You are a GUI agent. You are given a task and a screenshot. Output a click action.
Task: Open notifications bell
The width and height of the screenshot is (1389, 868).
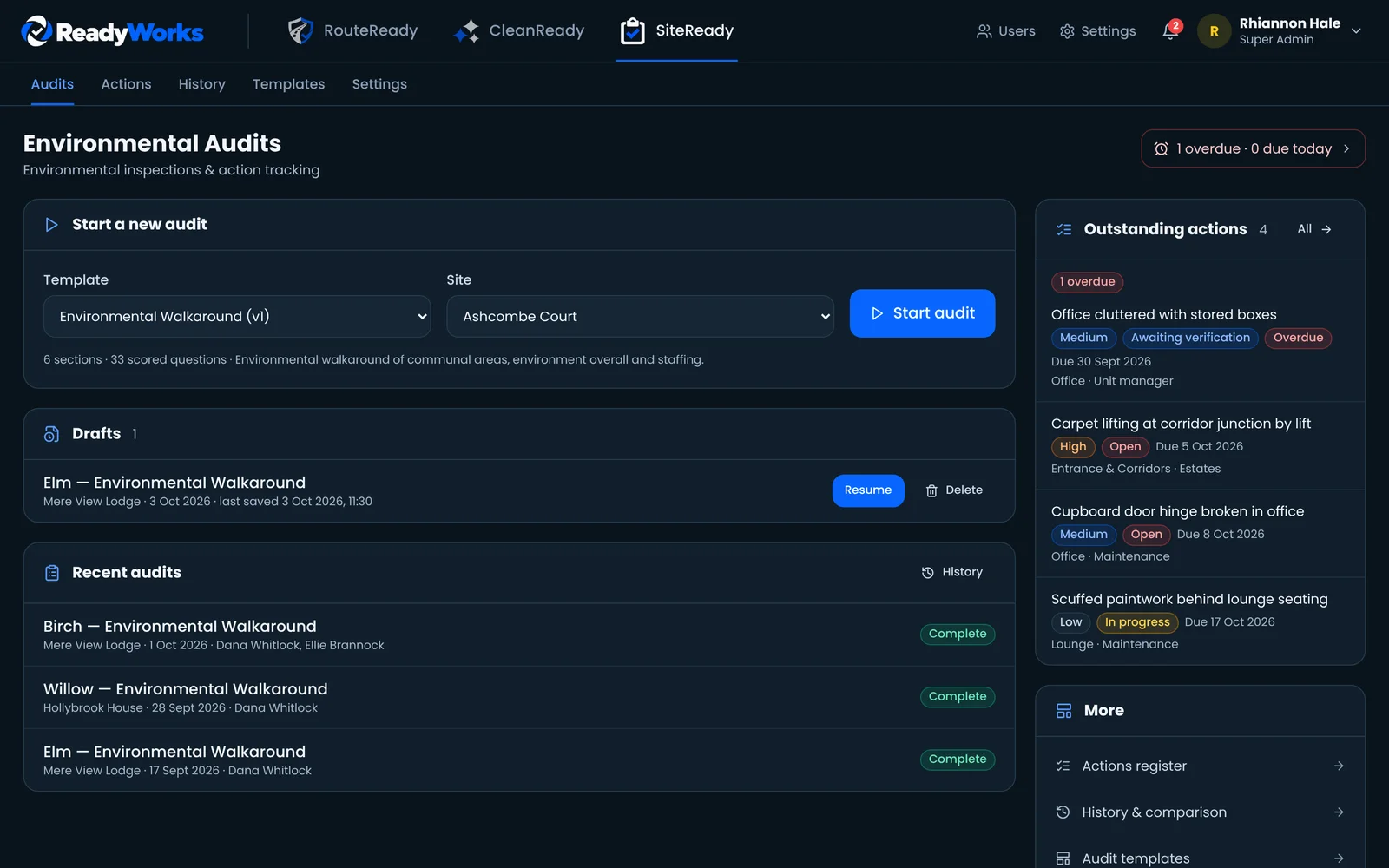[x=1170, y=31]
